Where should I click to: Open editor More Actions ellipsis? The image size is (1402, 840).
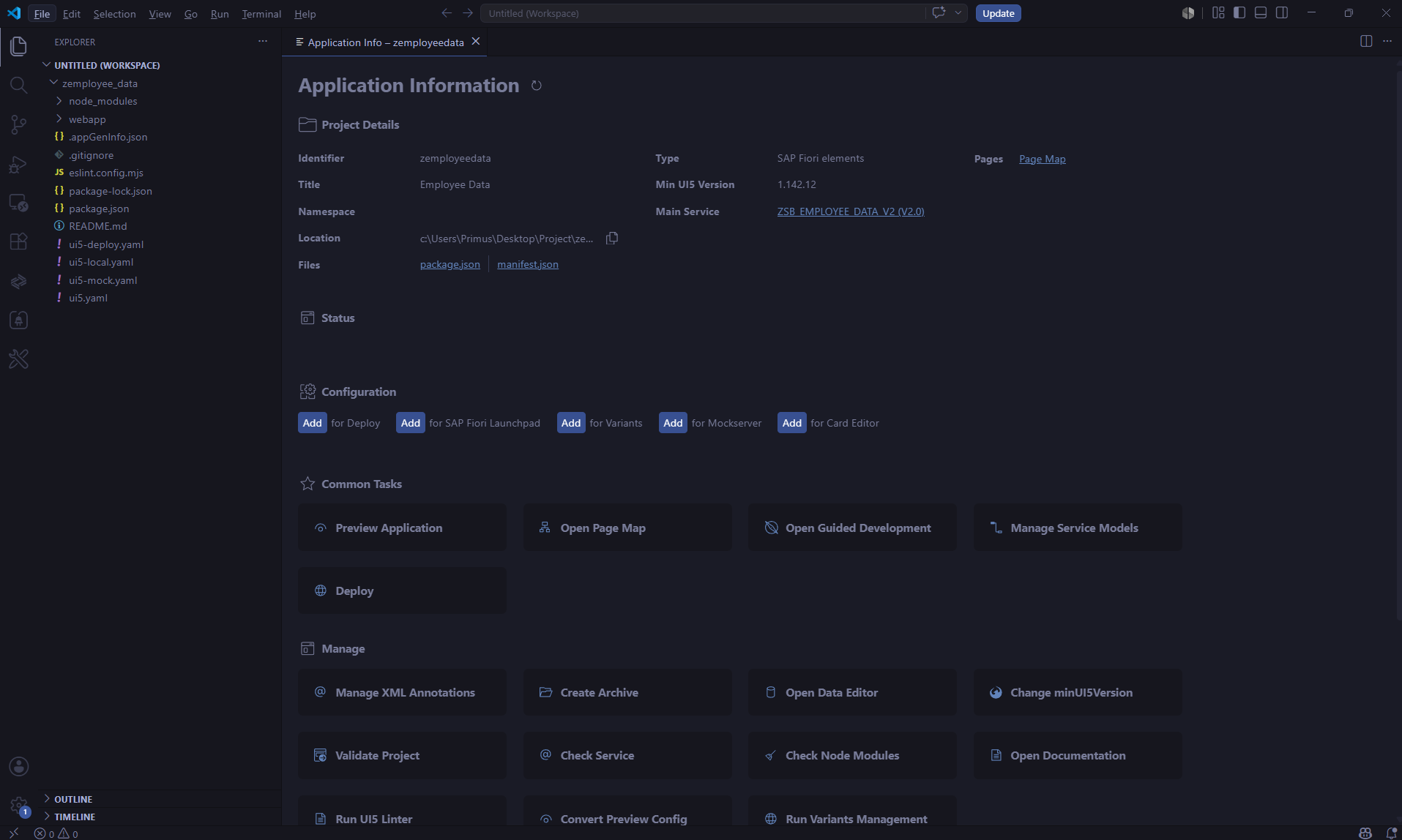1387,42
